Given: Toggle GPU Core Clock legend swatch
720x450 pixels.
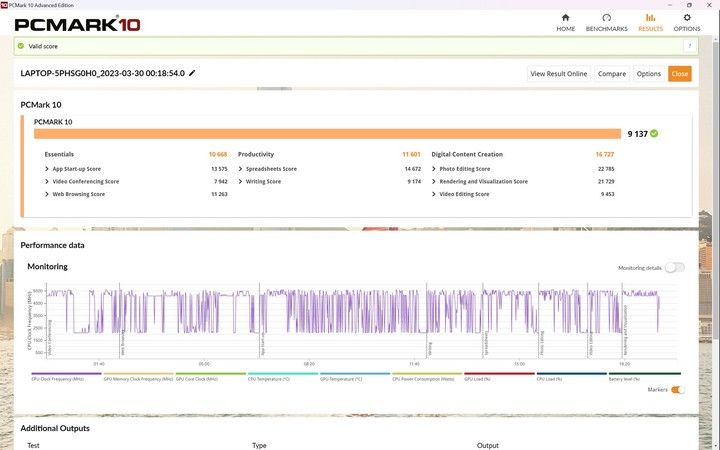Looking at the screenshot, I should (211, 374).
